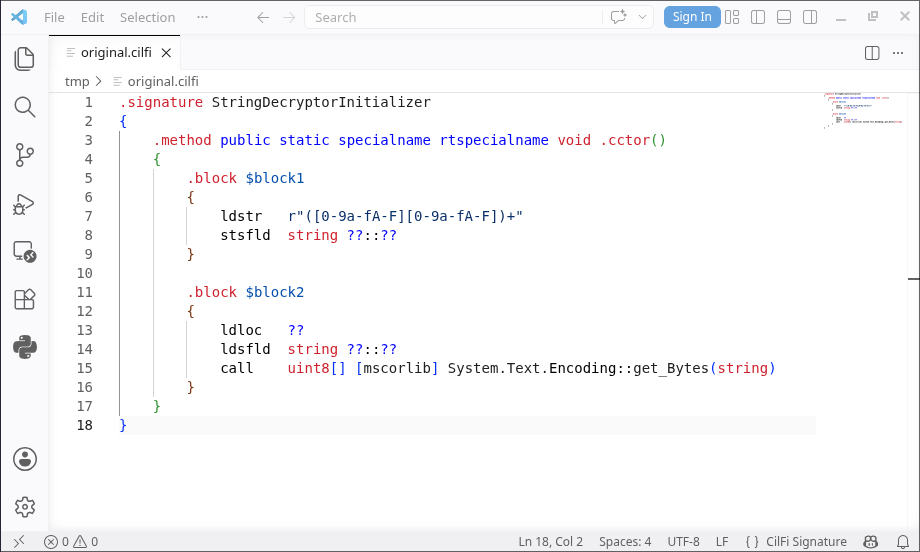Open the Remote Explorer view
The width and height of the screenshot is (920, 552).
pos(24,252)
